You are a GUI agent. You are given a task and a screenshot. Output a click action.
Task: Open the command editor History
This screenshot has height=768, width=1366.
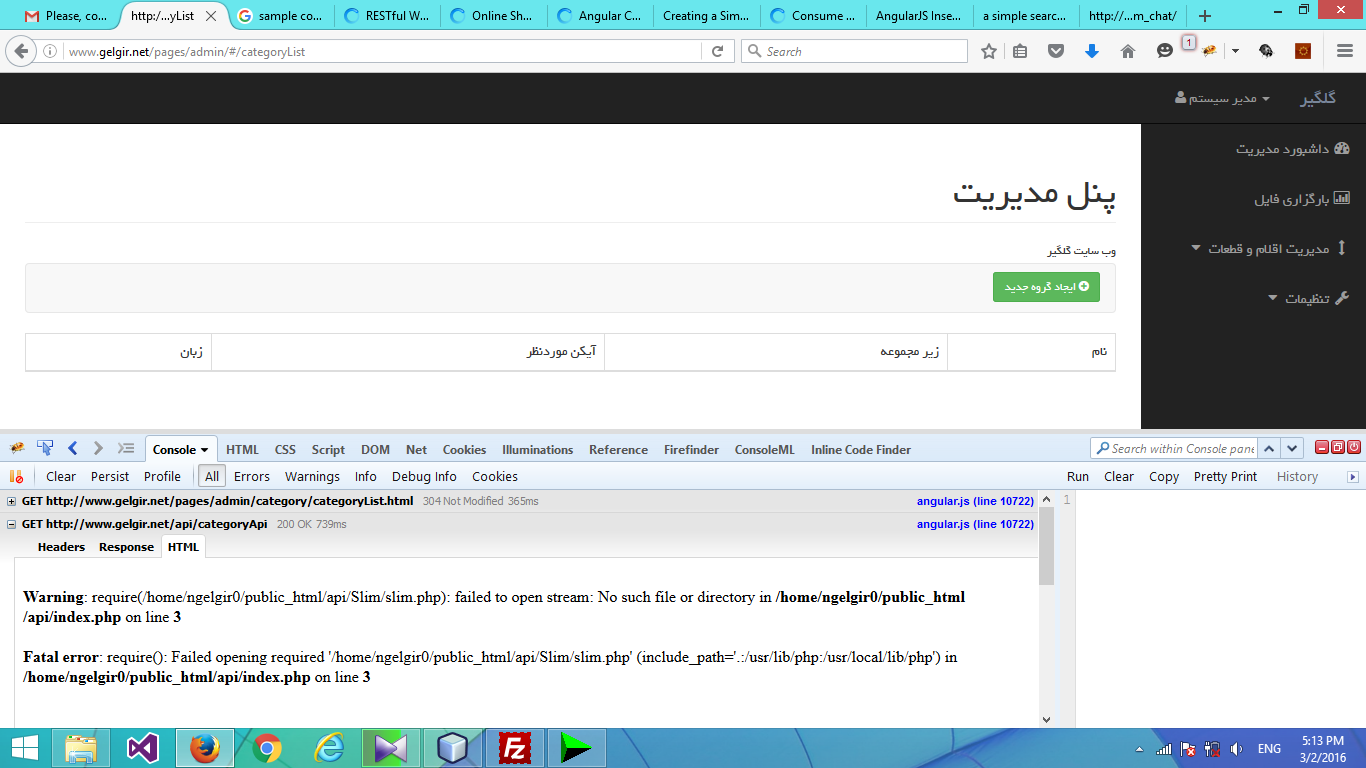1297,477
